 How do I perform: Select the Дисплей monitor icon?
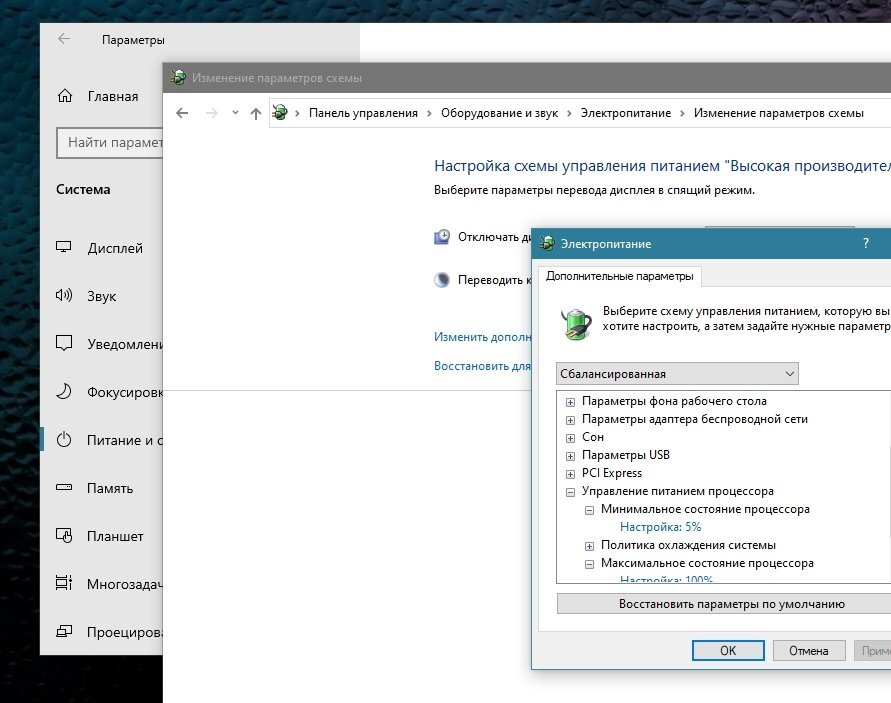(x=65, y=248)
